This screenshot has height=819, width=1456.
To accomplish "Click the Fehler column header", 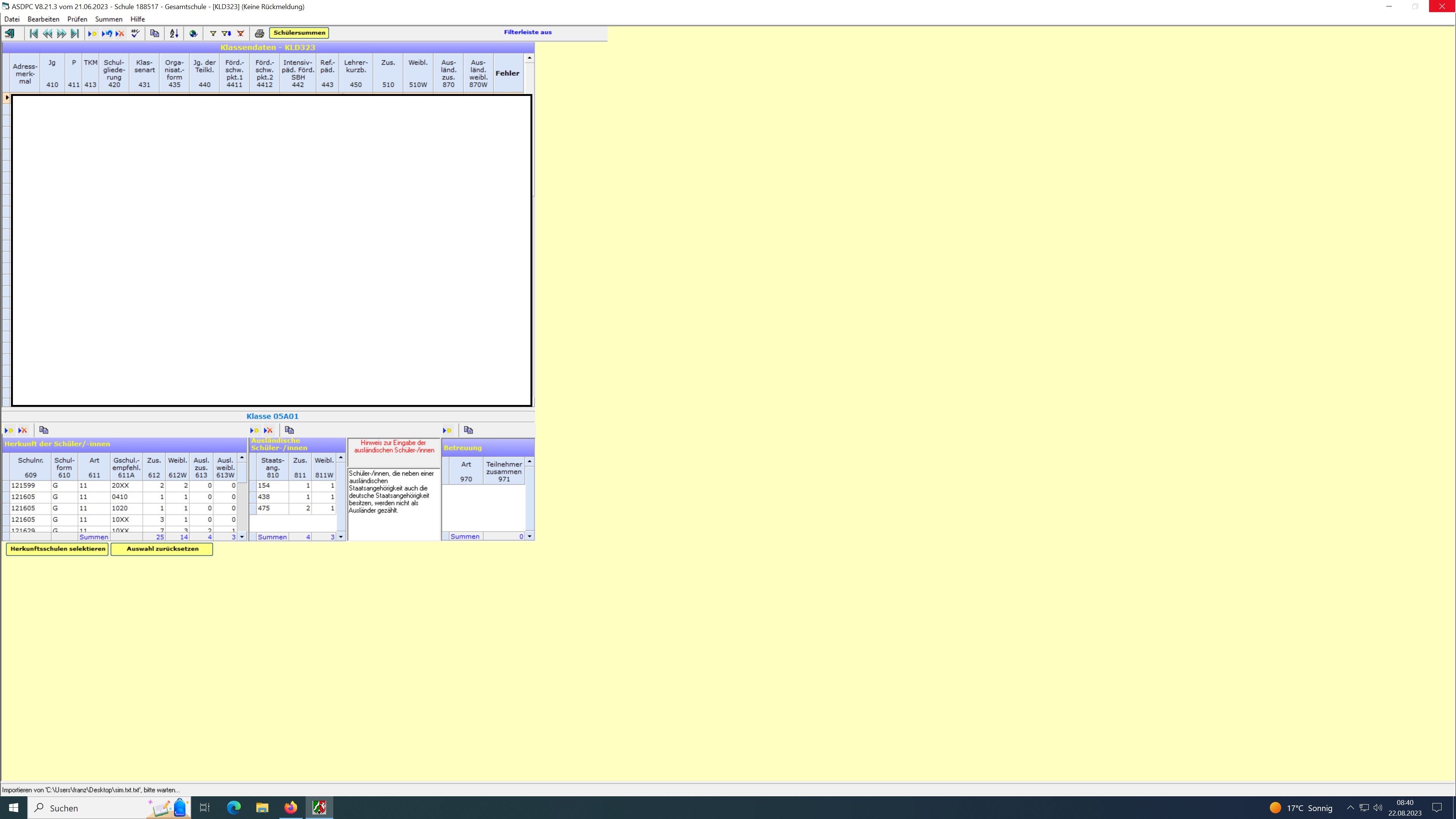I will point(508,74).
